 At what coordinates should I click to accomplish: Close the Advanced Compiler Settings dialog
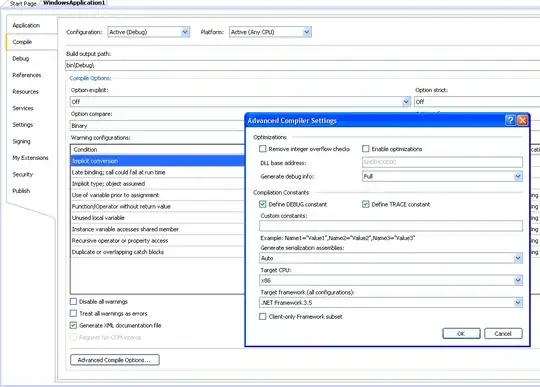tap(522, 120)
